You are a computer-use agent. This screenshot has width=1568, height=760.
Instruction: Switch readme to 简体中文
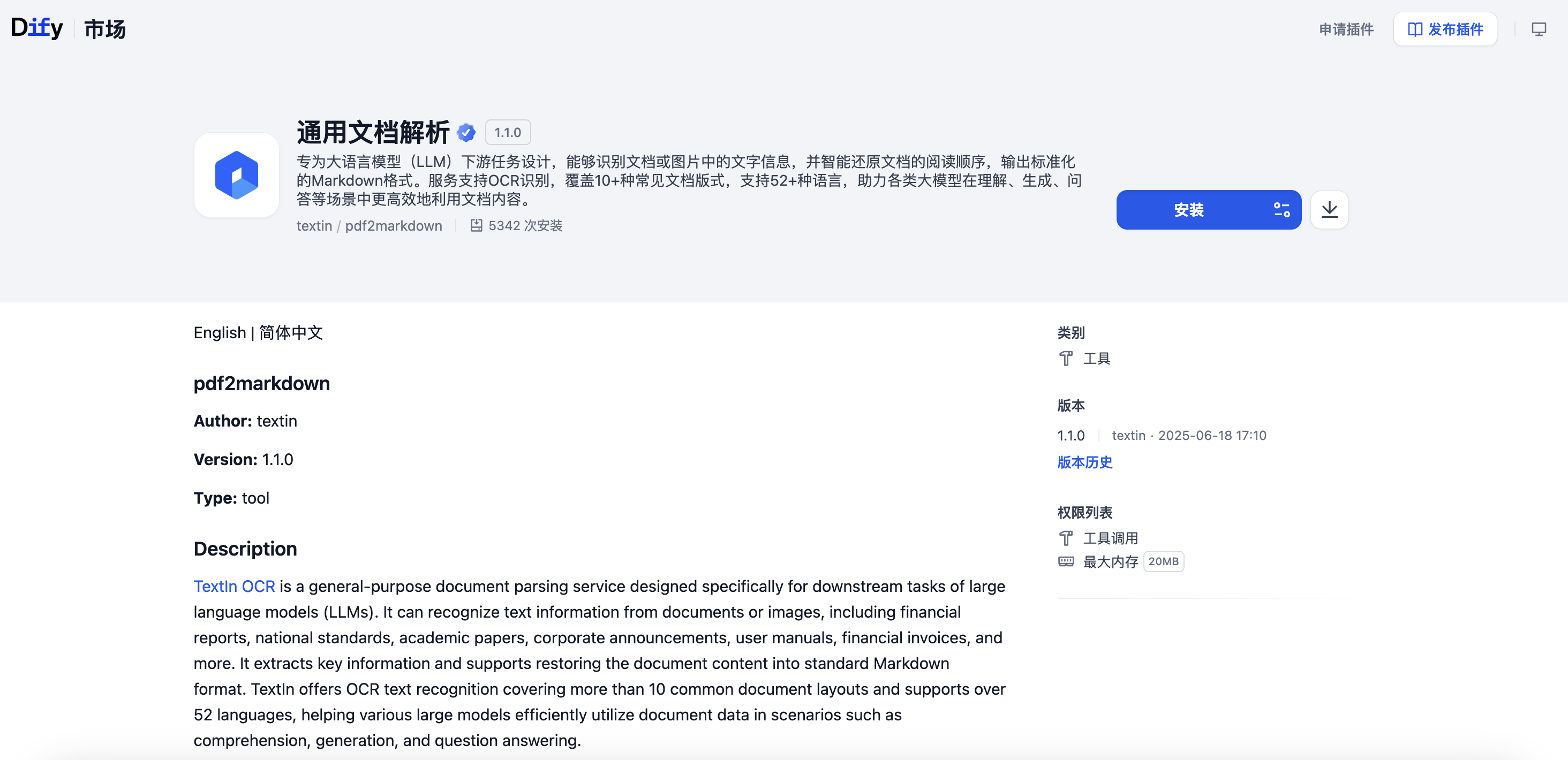[291, 333]
